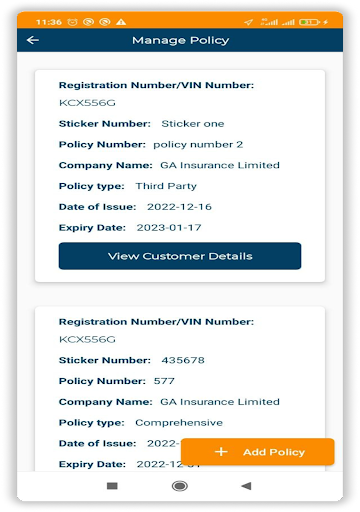Tap sticker number 435678
The height and width of the screenshot is (512, 360).
click(x=183, y=360)
